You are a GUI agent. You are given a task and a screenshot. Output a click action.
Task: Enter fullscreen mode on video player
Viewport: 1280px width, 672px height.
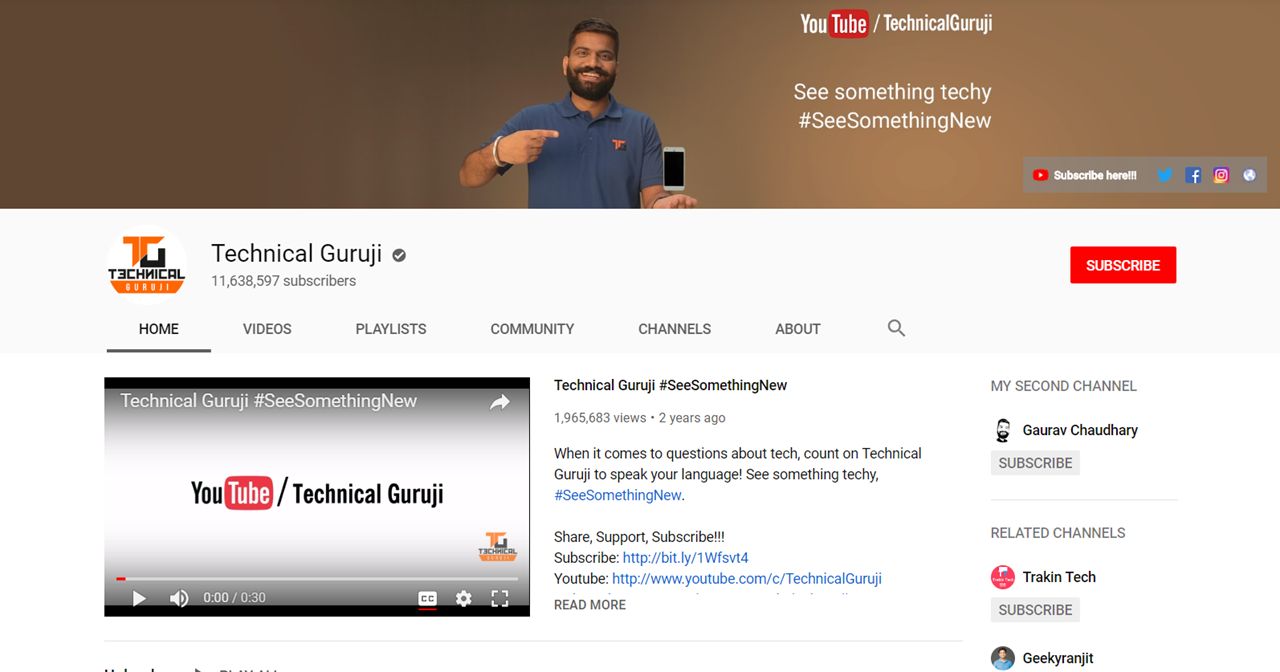tap(500, 598)
